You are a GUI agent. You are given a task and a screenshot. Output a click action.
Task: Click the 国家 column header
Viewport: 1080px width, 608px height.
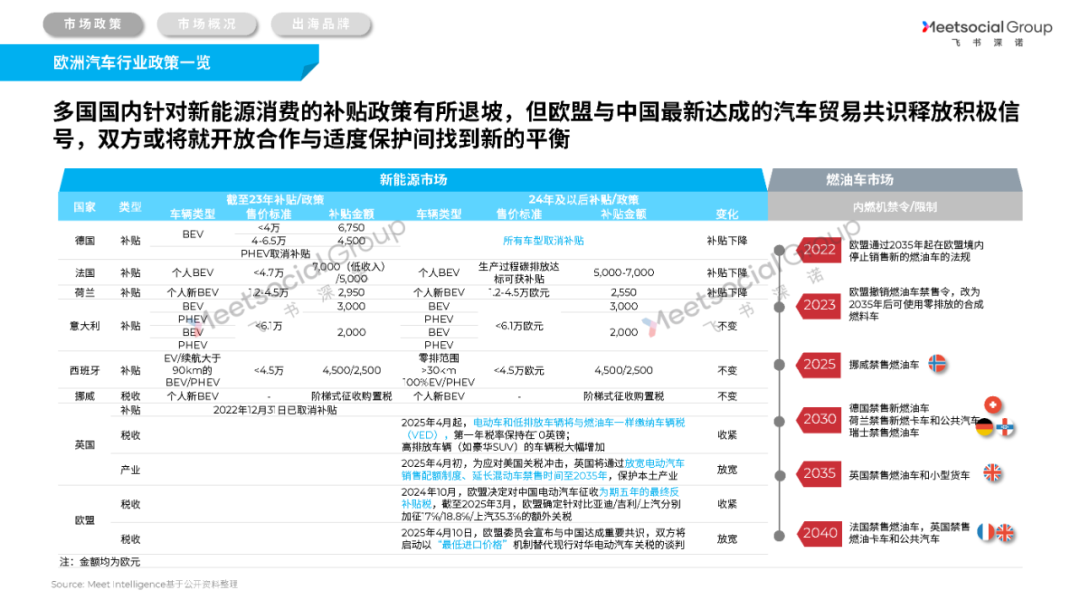85,207
